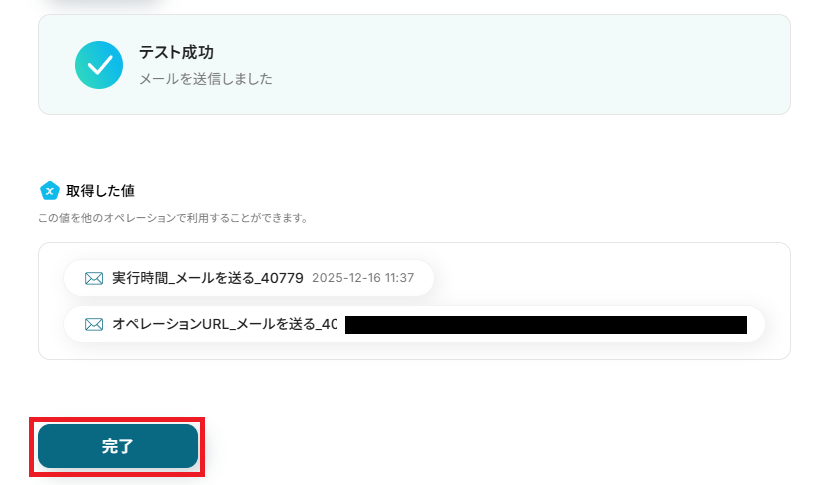Screen dimensions: 829x485
Task: Click the blacked-out URL value bar
Action: pyautogui.click(x=546, y=325)
